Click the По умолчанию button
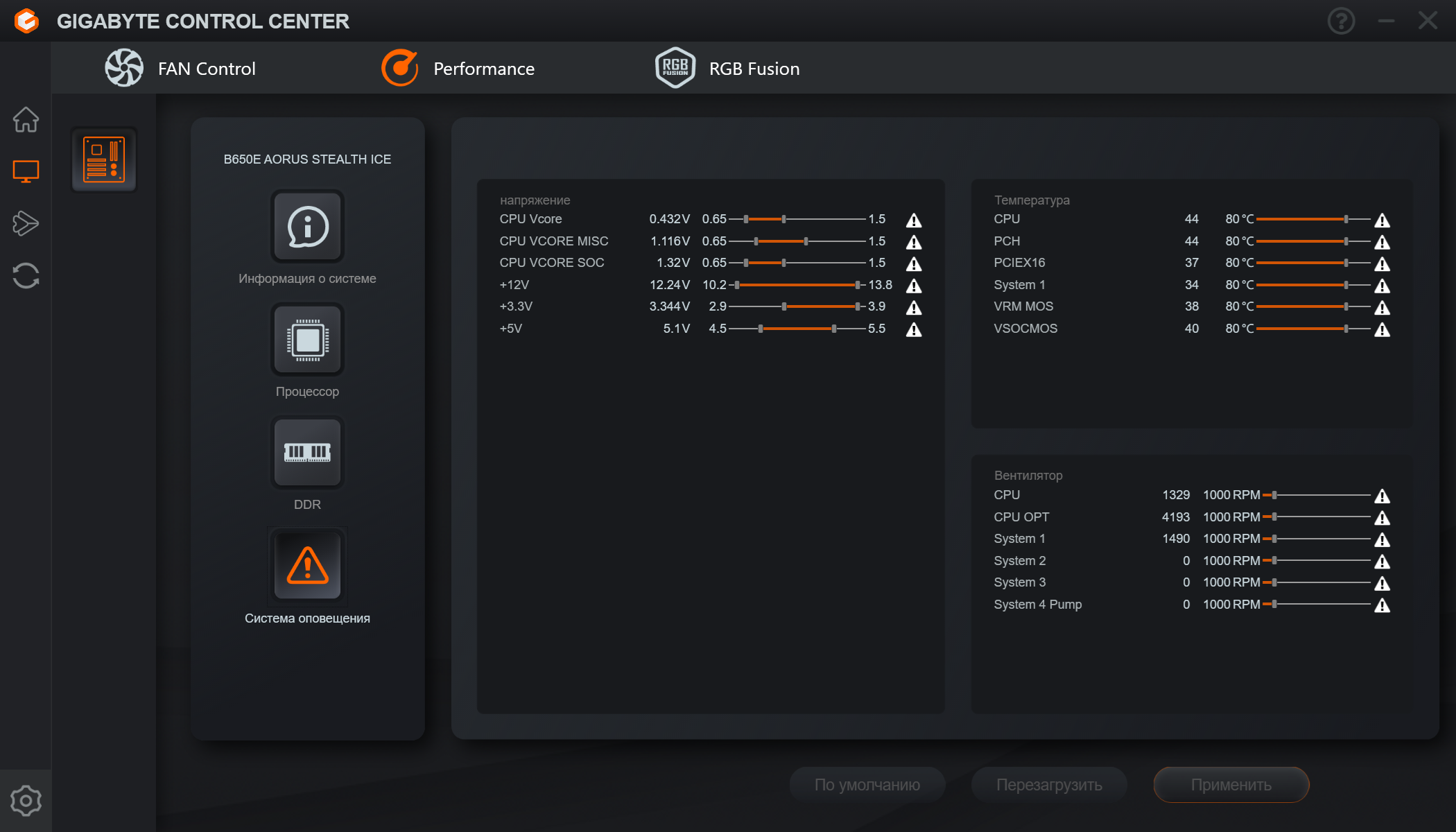The width and height of the screenshot is (1456, 832). click(867, 785)
